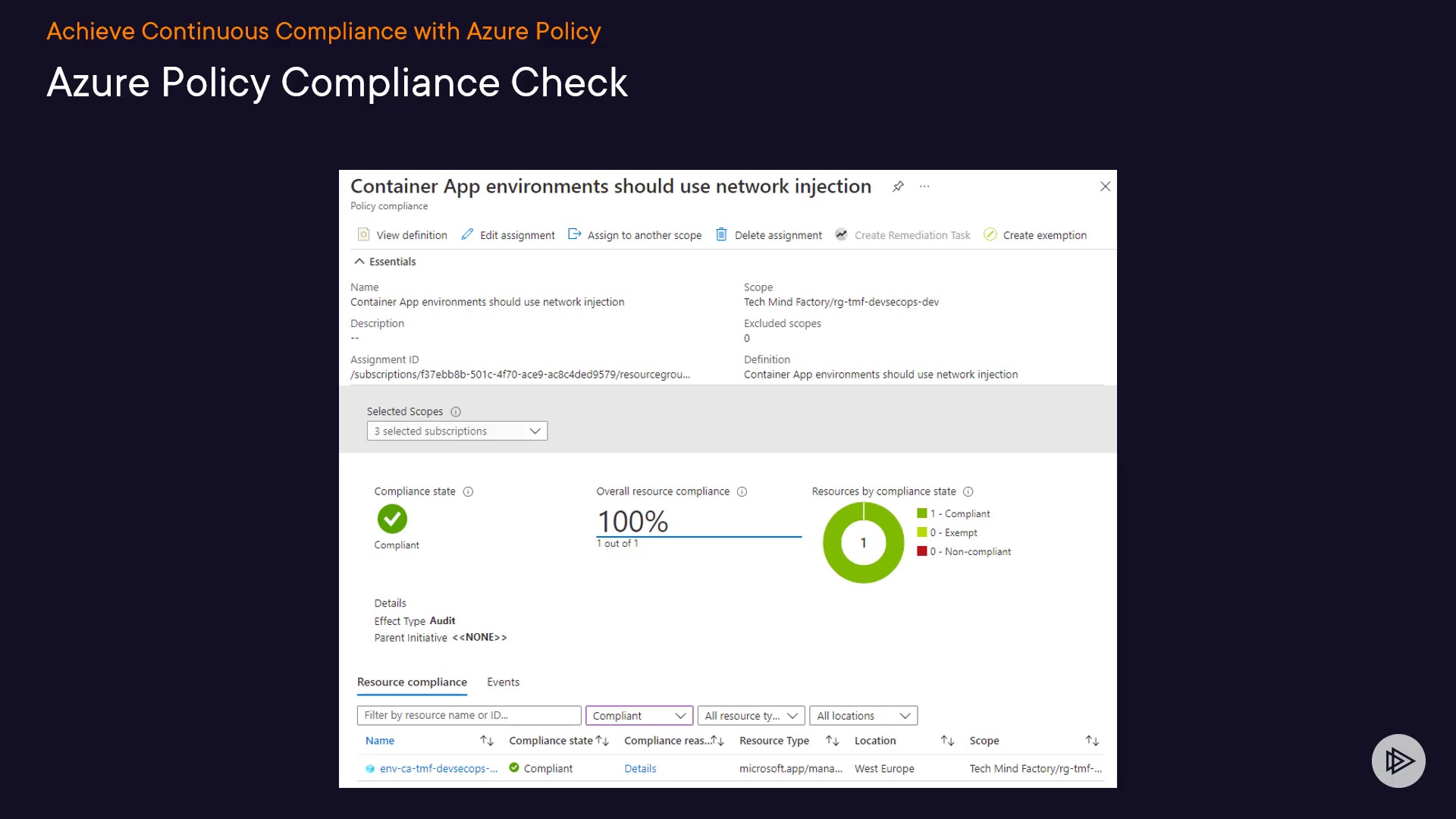Select the Resource compliance tab
Screen dimensions: 1456x819
(x=412, y=682)
